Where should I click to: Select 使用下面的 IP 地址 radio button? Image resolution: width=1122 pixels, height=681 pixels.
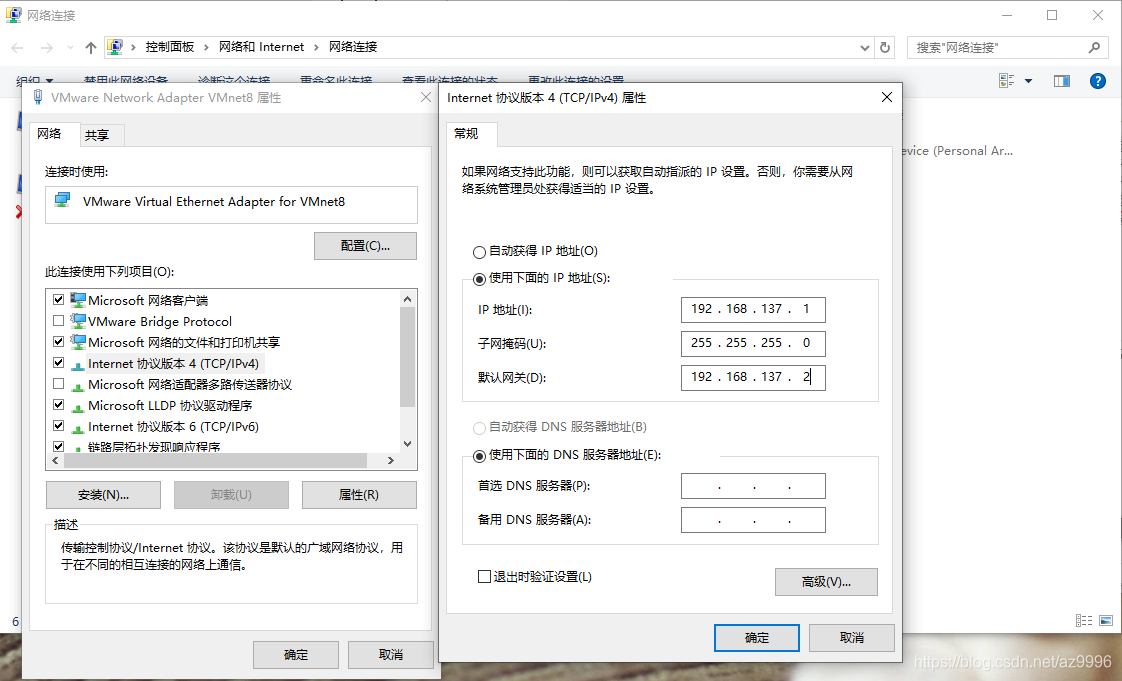click(479, 279)
